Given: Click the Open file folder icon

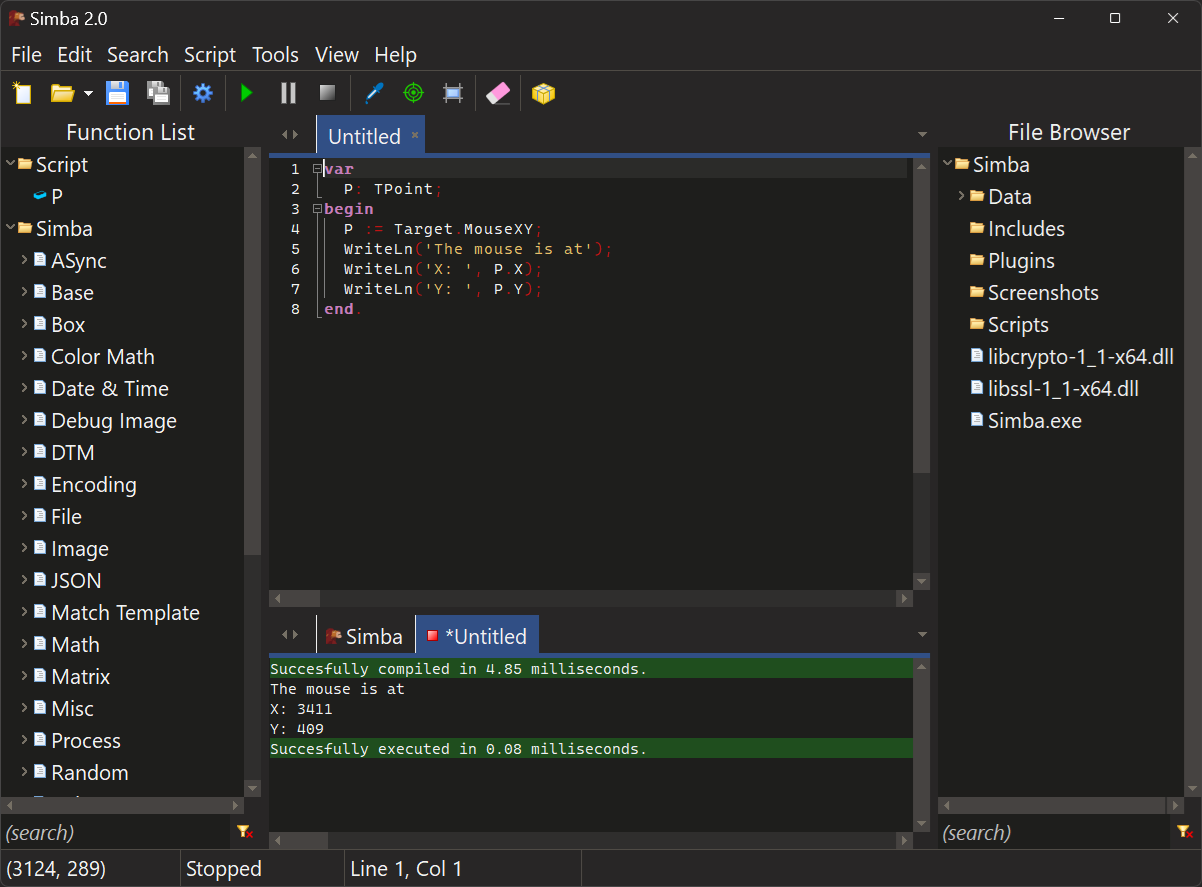Looking at the screenshot, I should click(63, 93).
